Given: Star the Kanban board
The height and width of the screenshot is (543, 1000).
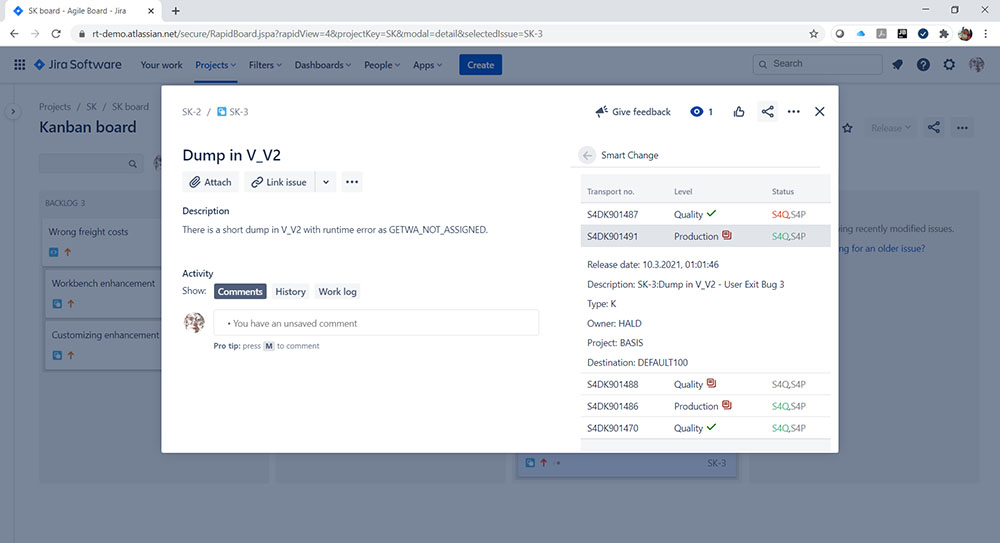Looking at the screenshot, I should (847, 128).
